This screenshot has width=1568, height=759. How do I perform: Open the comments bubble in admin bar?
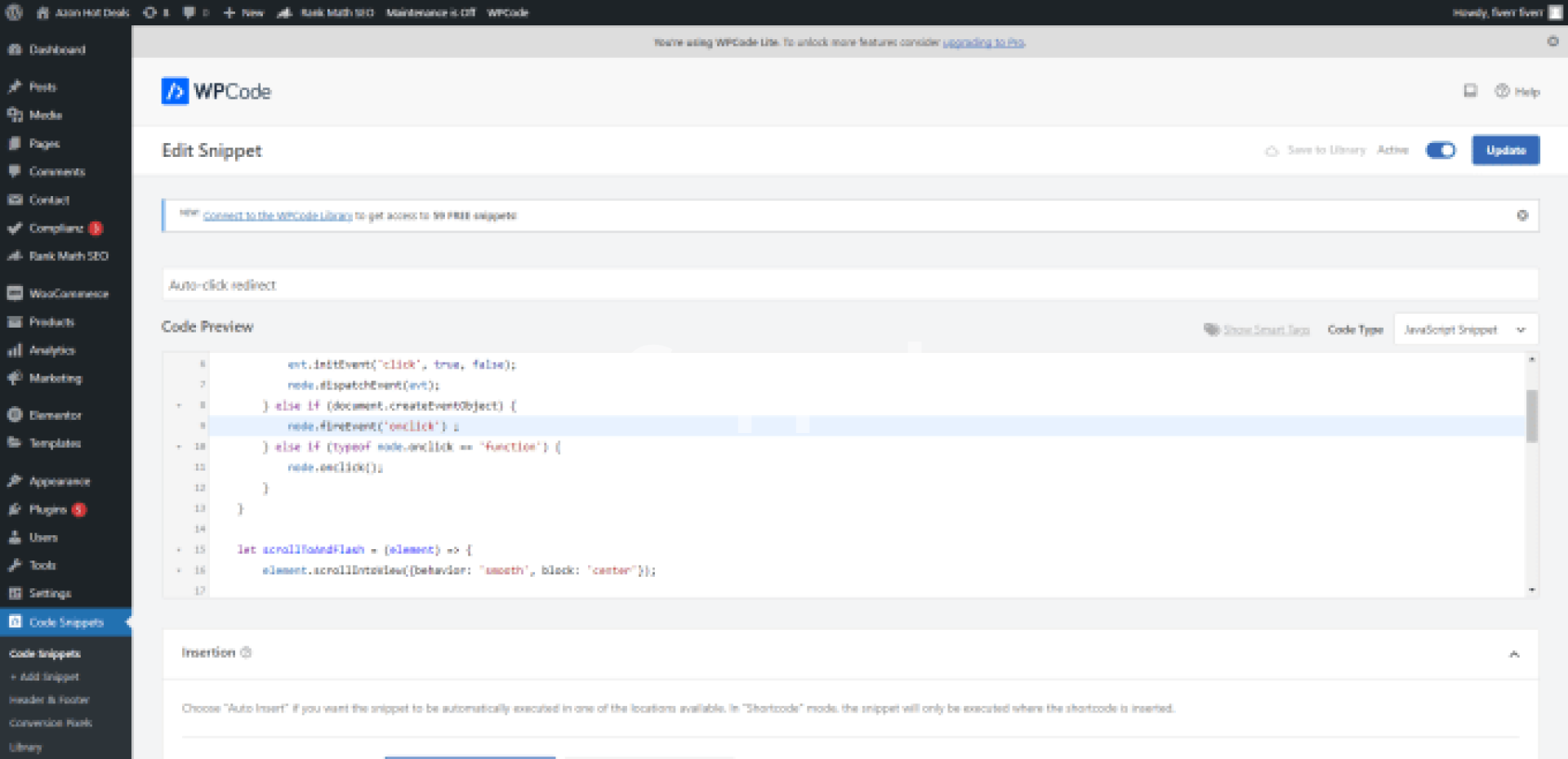pos(189,12)
